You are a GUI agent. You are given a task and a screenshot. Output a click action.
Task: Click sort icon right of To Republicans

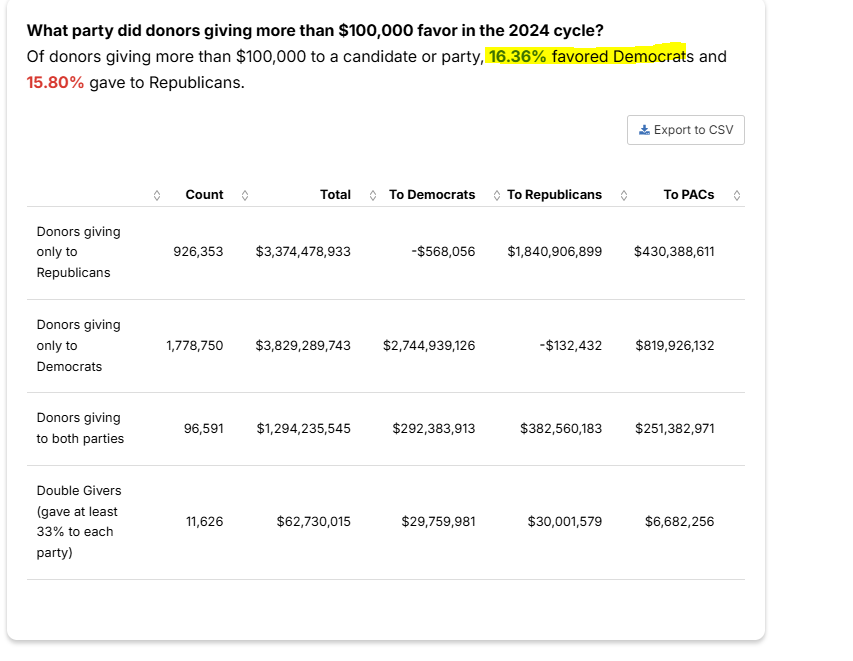(624, 195)
